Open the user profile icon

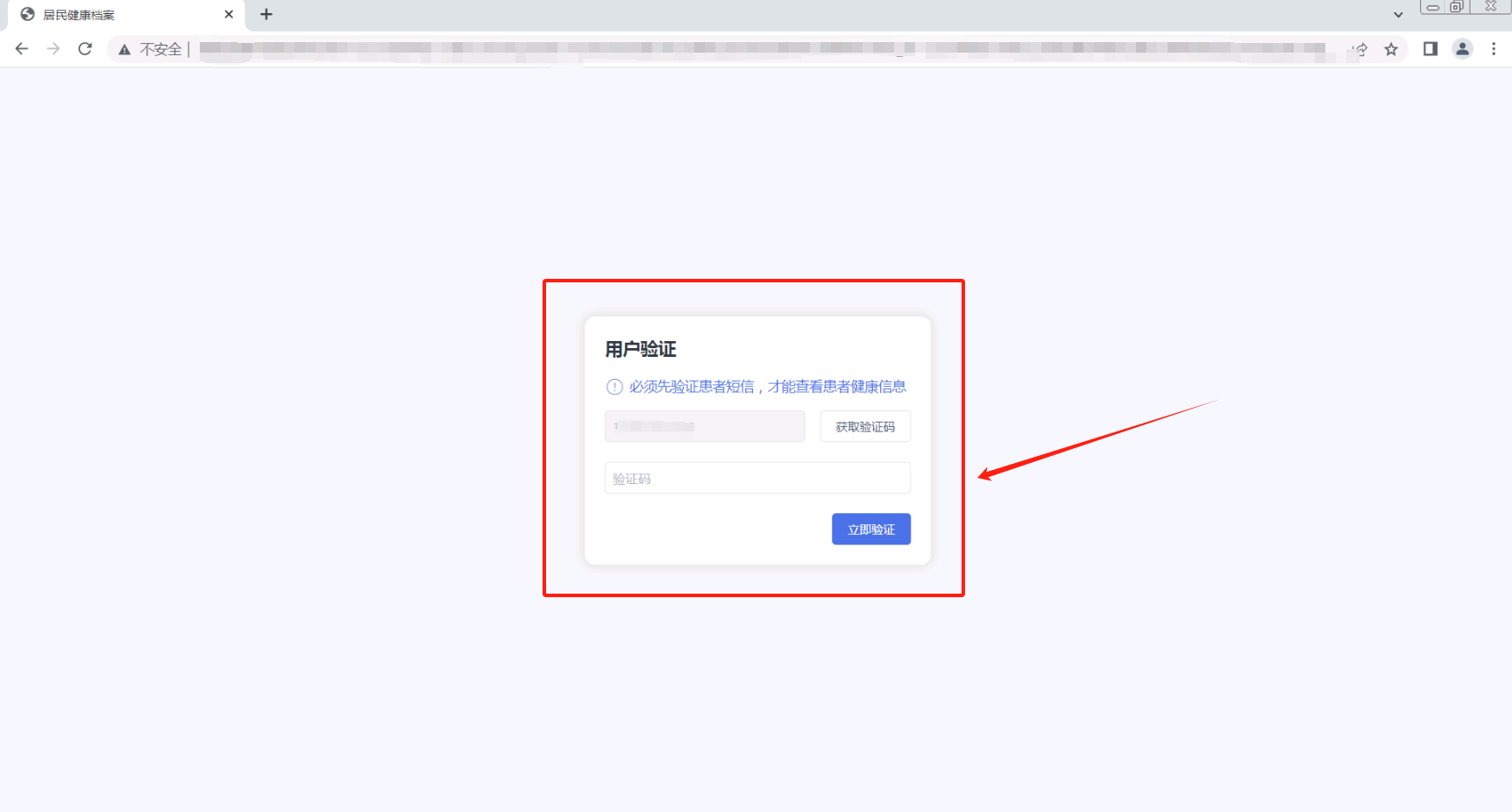coord(1462,49)
